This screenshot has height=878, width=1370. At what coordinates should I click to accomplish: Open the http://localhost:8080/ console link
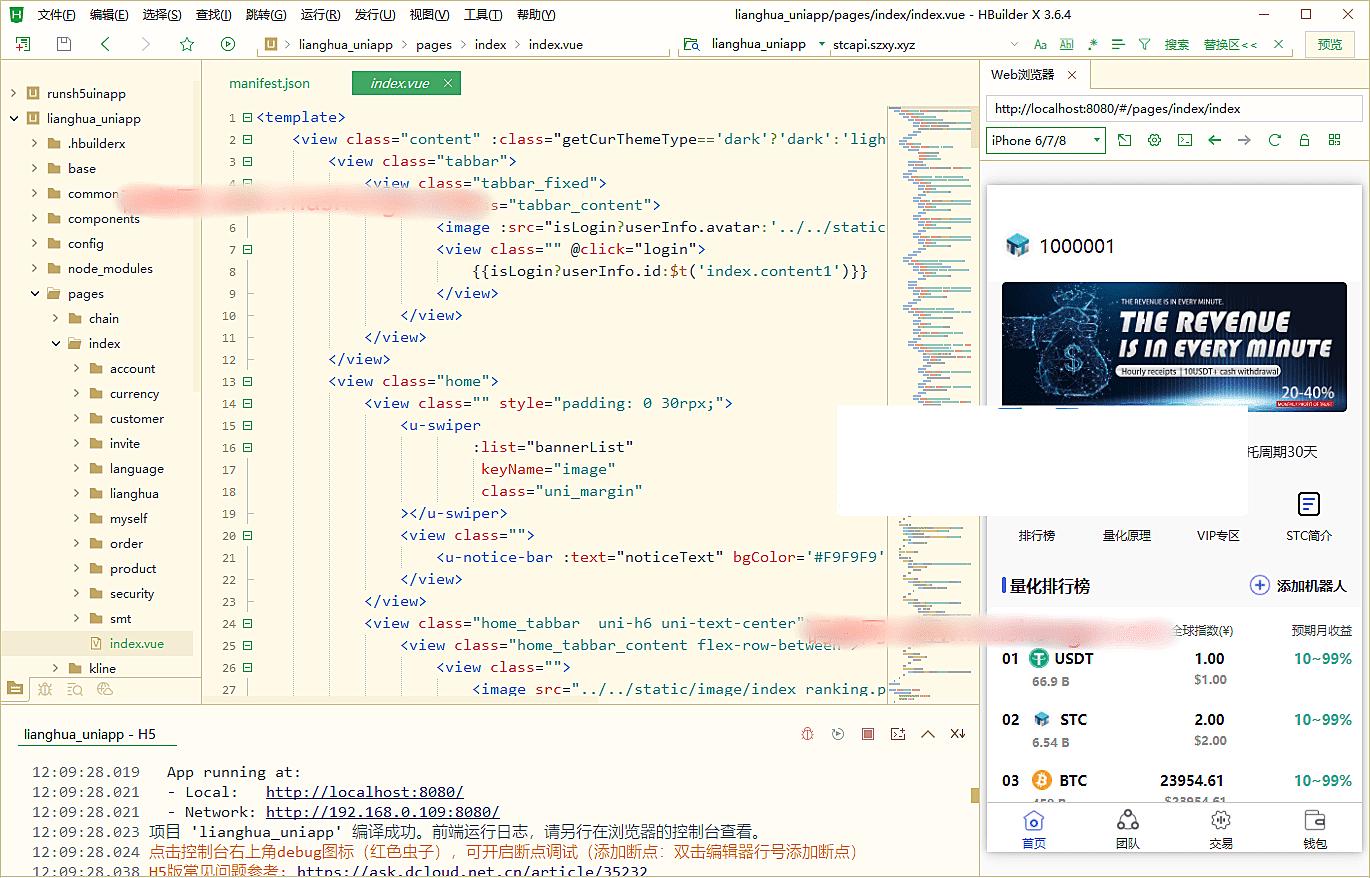tap(364, 792)
